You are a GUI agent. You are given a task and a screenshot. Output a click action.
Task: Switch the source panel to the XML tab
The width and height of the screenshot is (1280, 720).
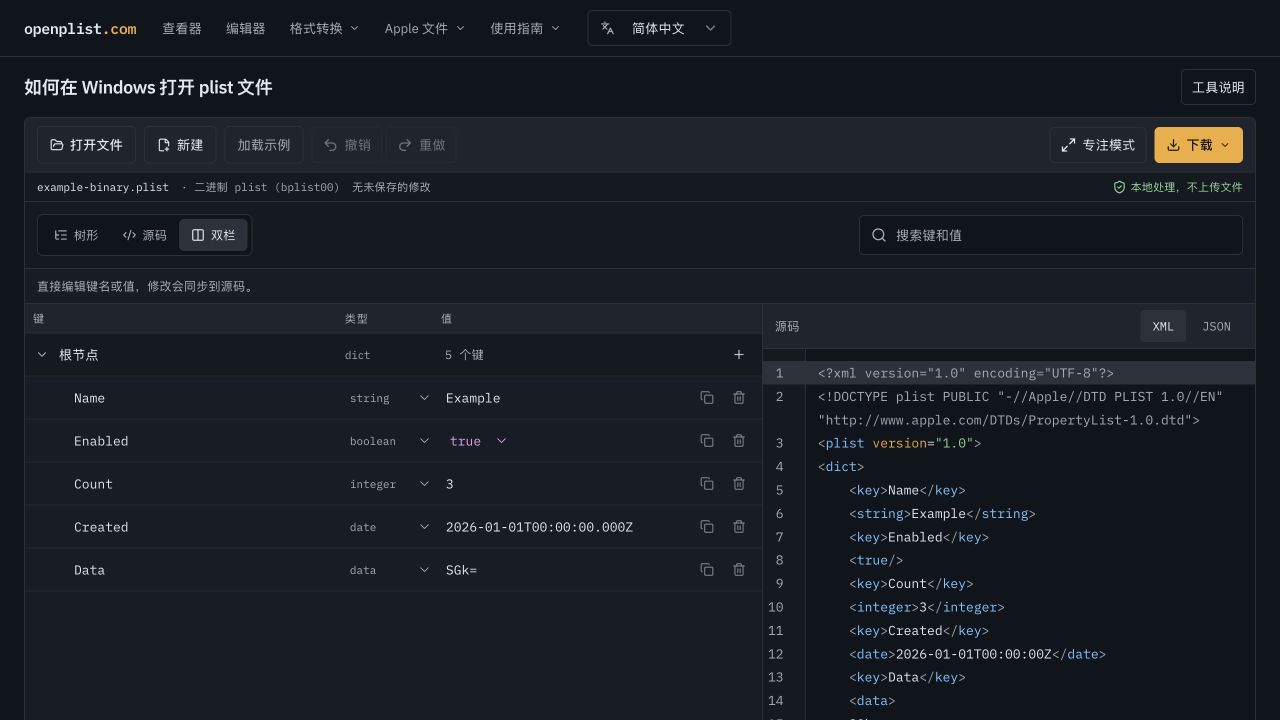1163,326
